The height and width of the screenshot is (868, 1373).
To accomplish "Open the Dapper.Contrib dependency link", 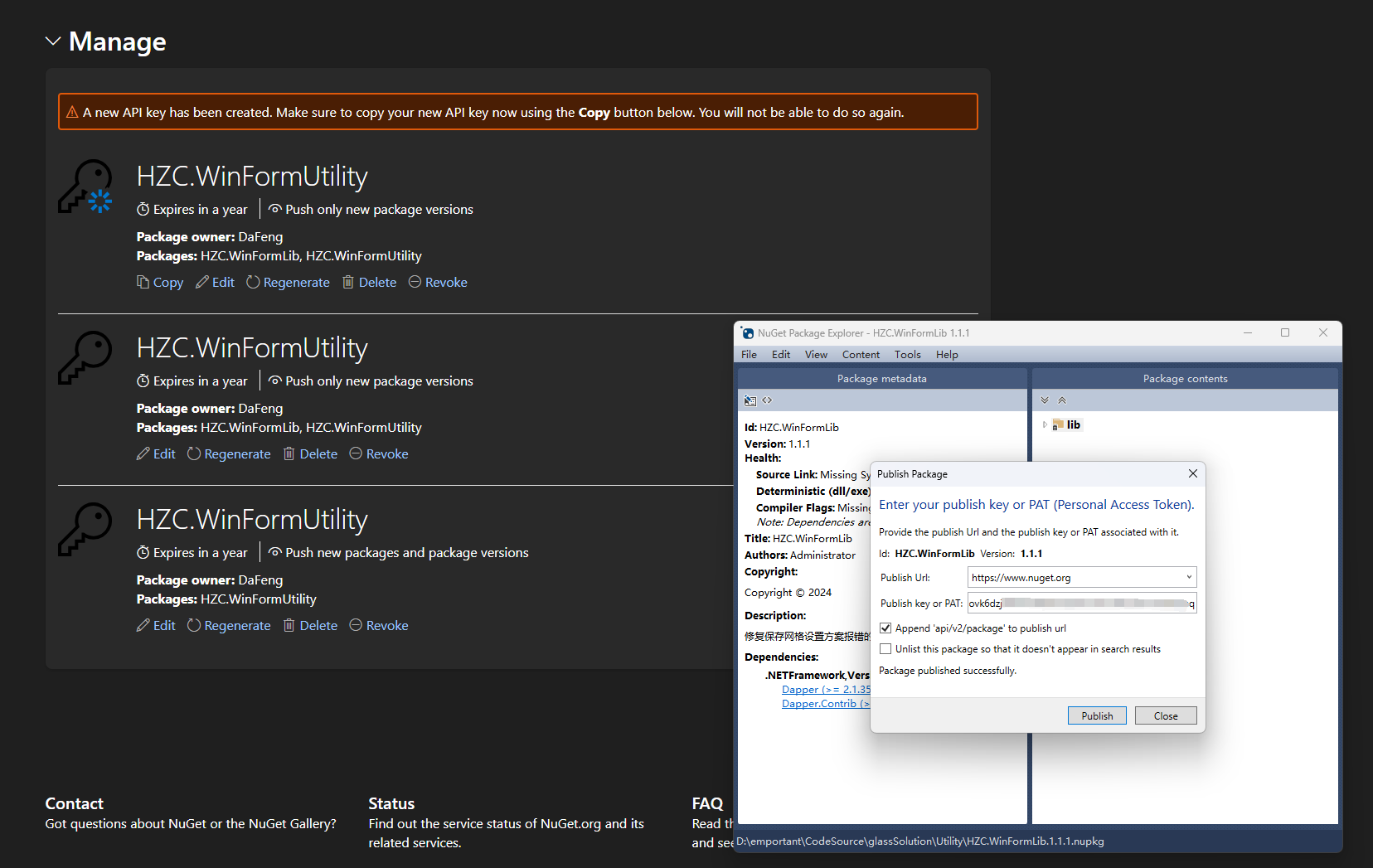I will (826, 704).
